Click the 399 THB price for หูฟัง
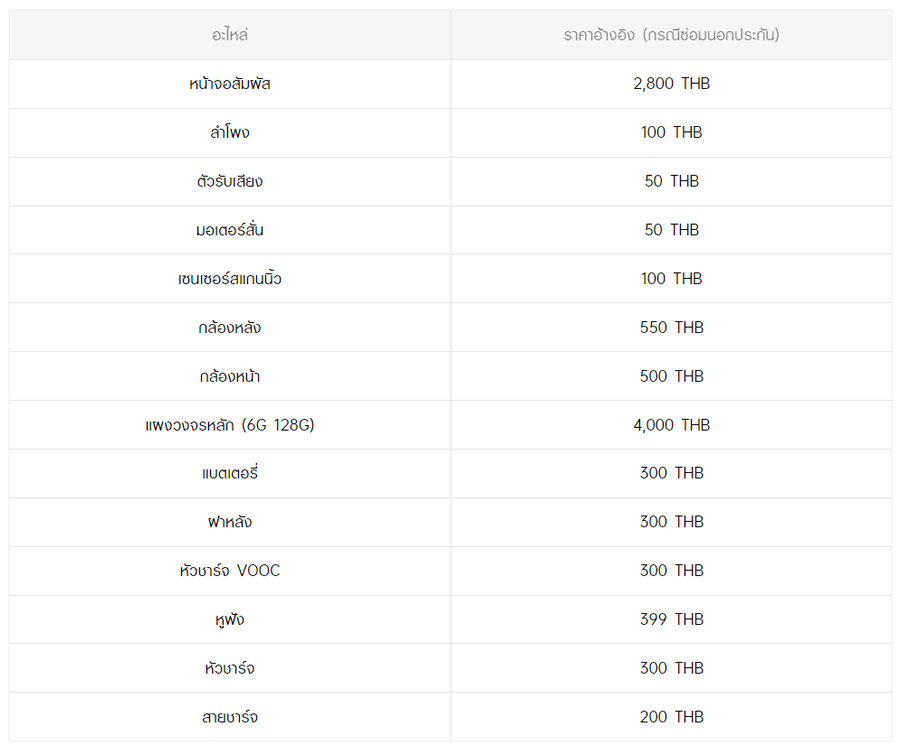 tap(671, 620)
